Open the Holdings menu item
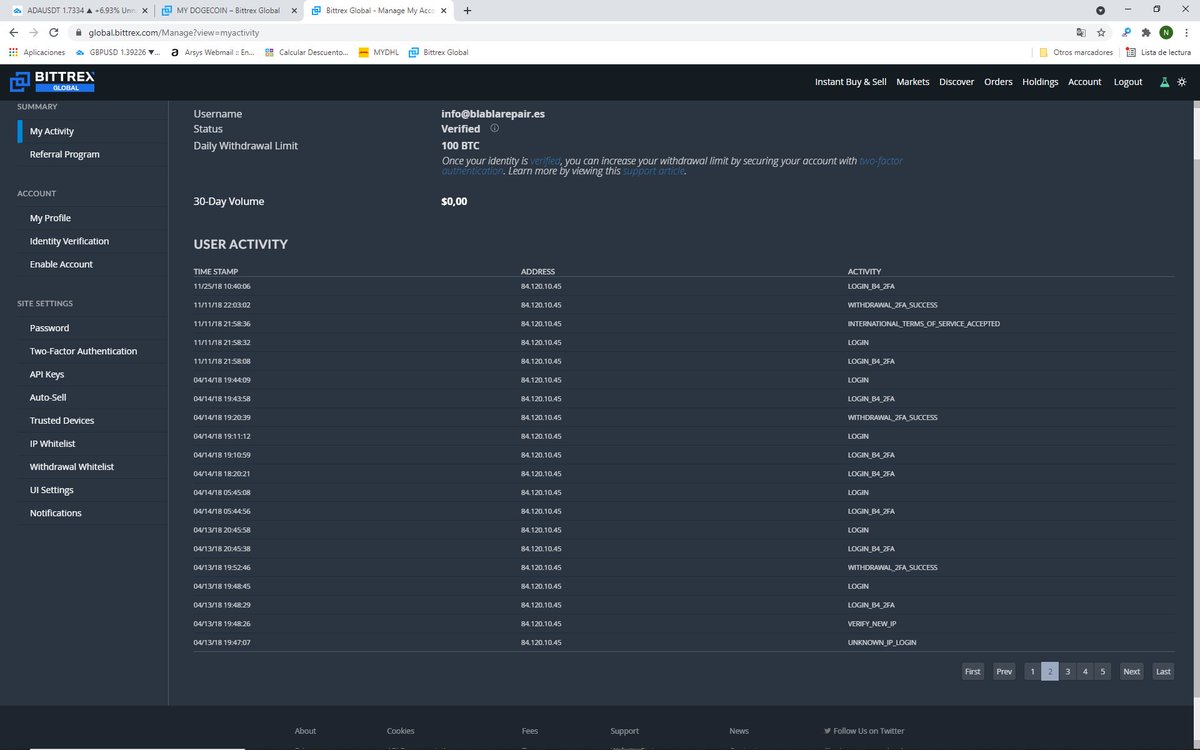The height and width of the screenshot is (750, 1200). pos(1040,82)
